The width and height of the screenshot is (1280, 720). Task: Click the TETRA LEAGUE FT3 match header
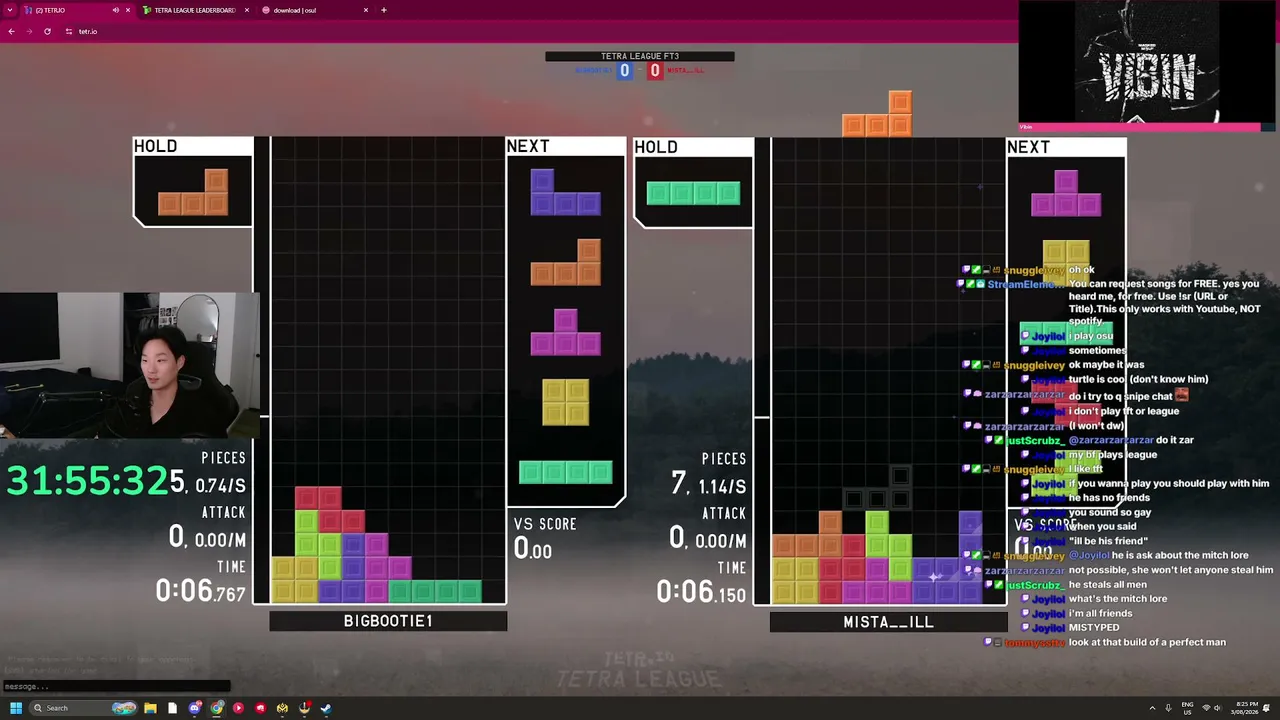[x=640, y=56]
